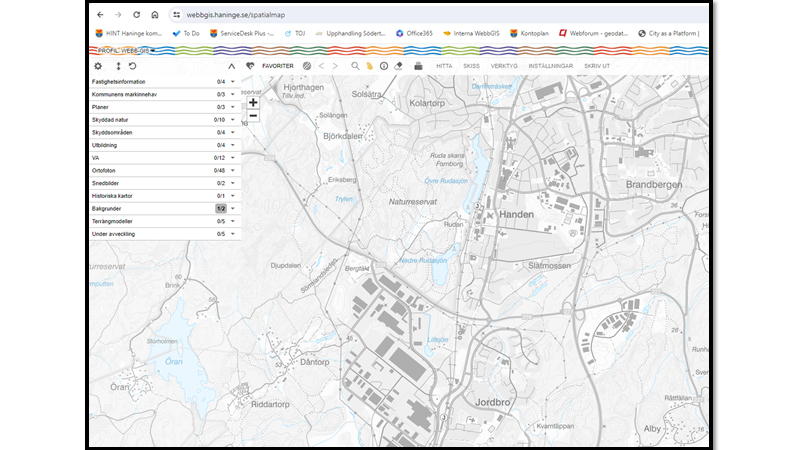This screenshot has width=800, height=450.
Task: Click the heart icon beside Favoriter
Action: click(250, 66)
